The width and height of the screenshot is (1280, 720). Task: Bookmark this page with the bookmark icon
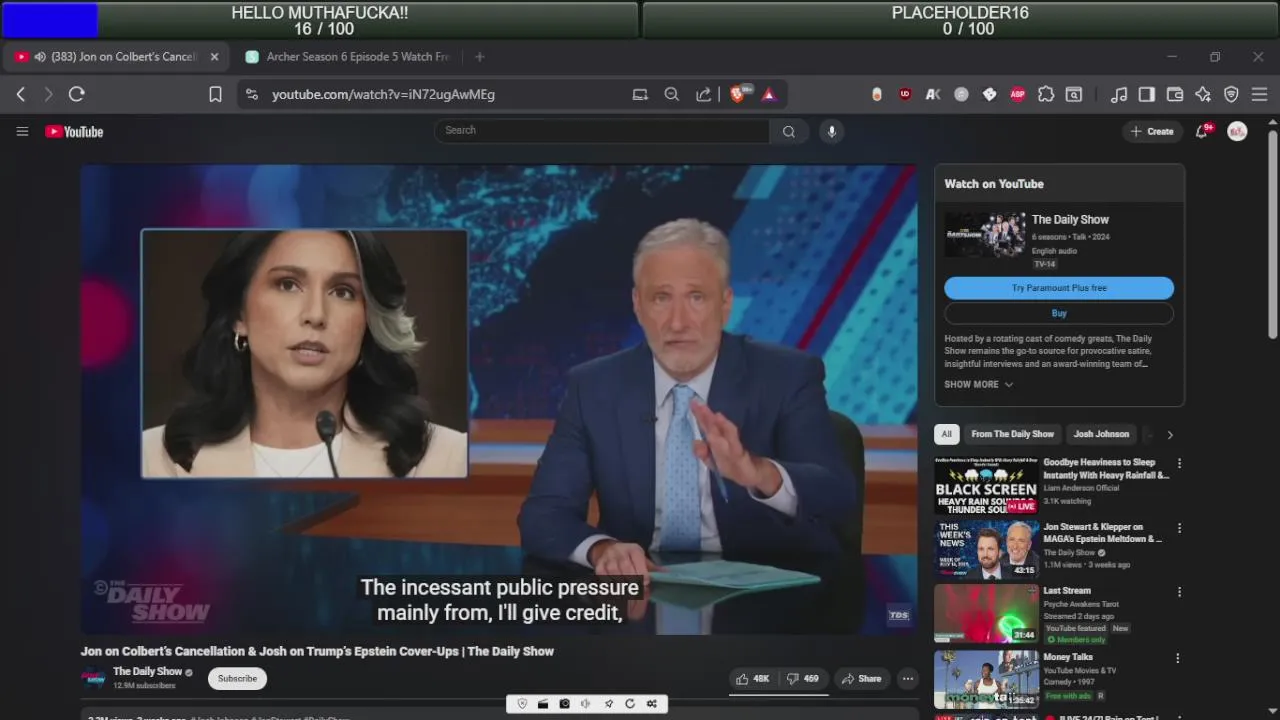[x=215, y=94]
